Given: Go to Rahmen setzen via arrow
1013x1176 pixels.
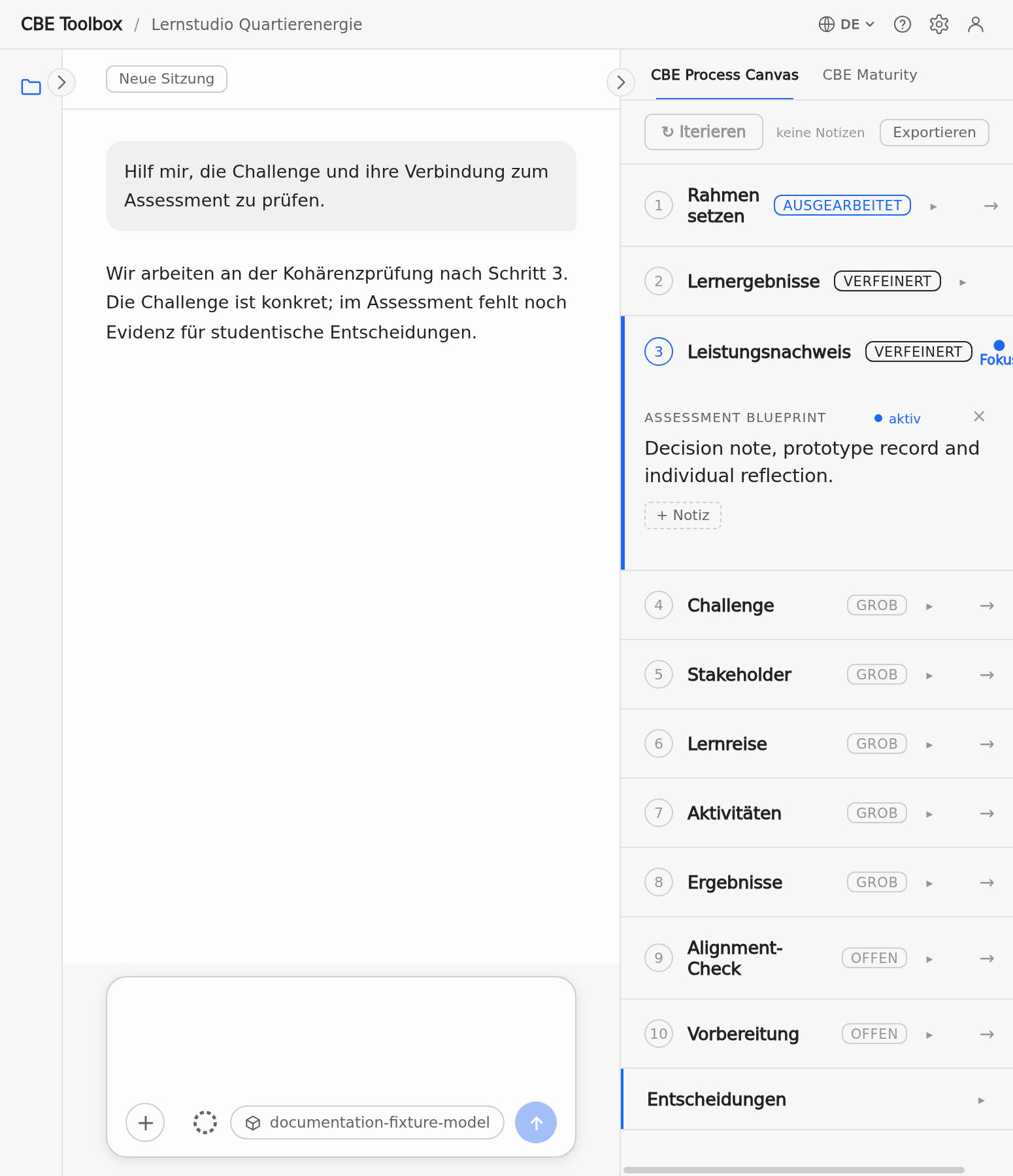Looking at the screenshot, I should 991,206.
